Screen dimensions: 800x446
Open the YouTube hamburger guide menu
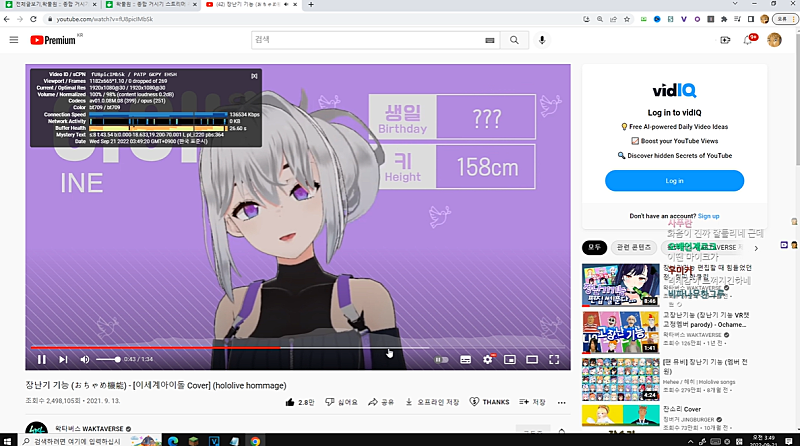pos(14,40)
